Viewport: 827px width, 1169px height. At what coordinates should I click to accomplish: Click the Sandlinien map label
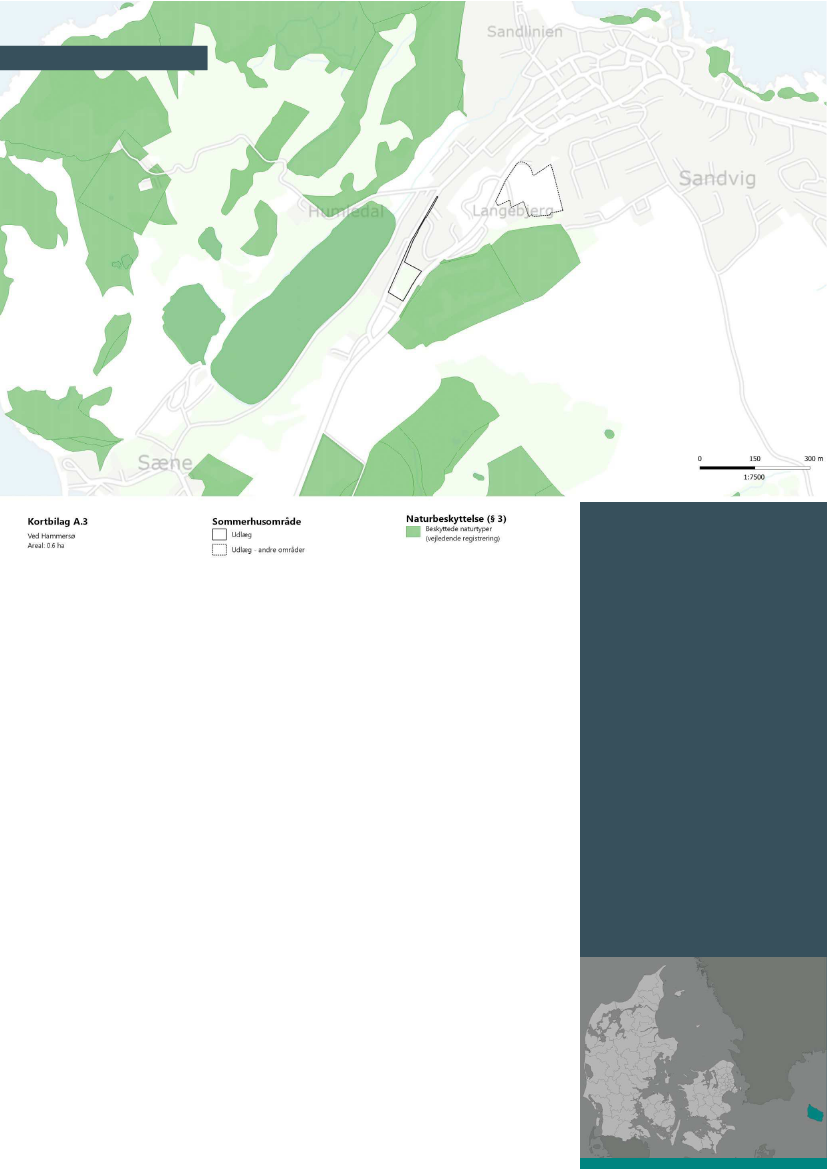click(x=525, y=32)
